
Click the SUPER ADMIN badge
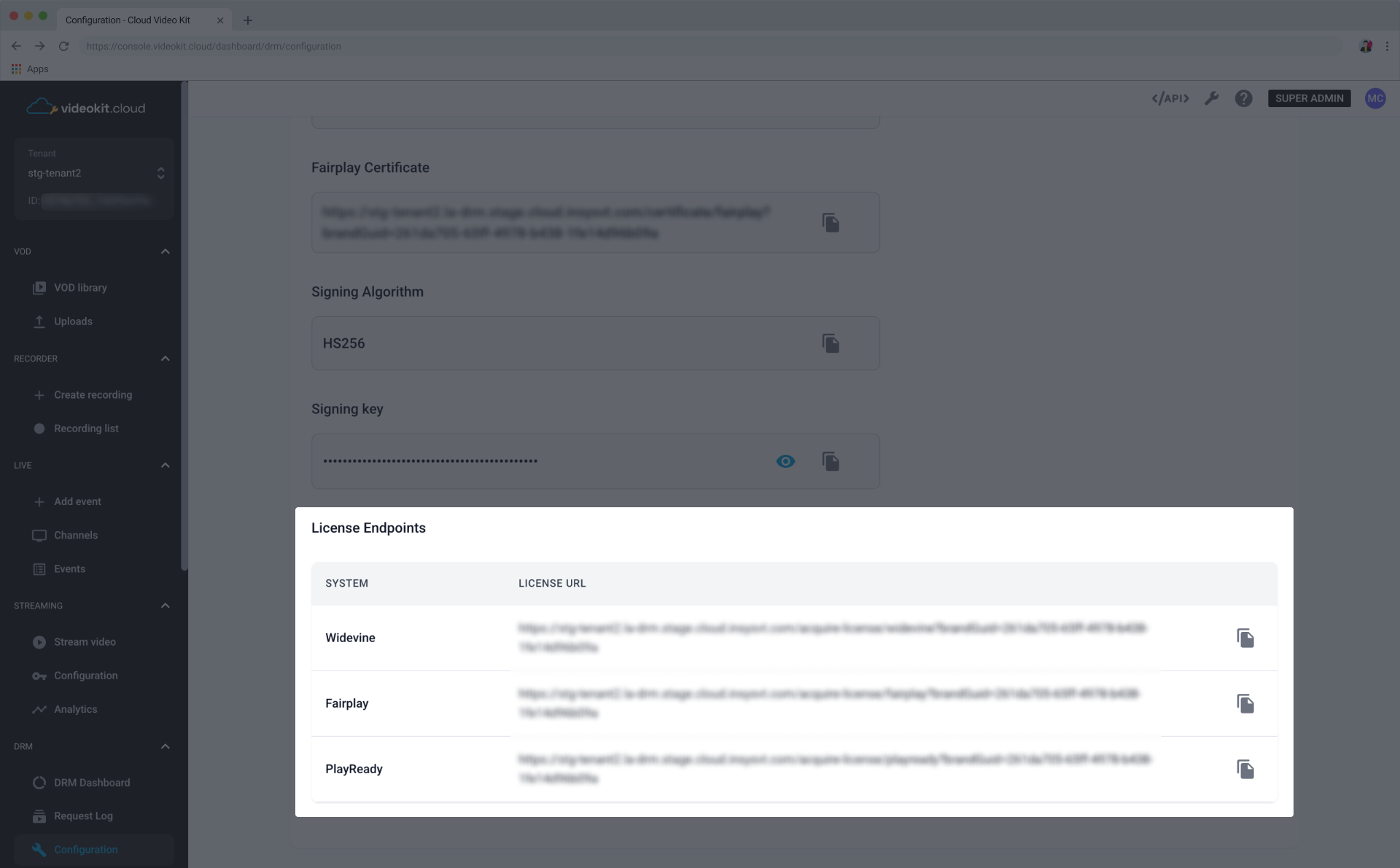click(x=1309, y=98)
